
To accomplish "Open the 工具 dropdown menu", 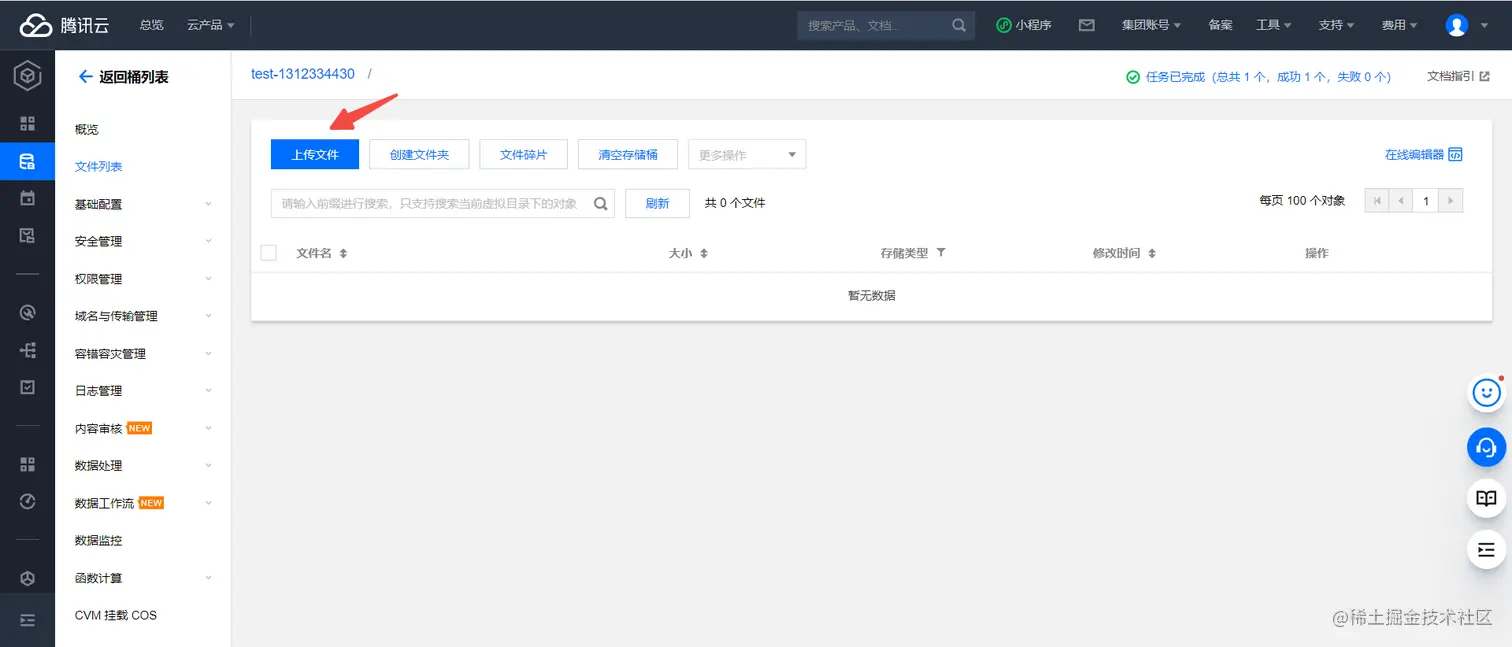I will (x=1274, y=25).
